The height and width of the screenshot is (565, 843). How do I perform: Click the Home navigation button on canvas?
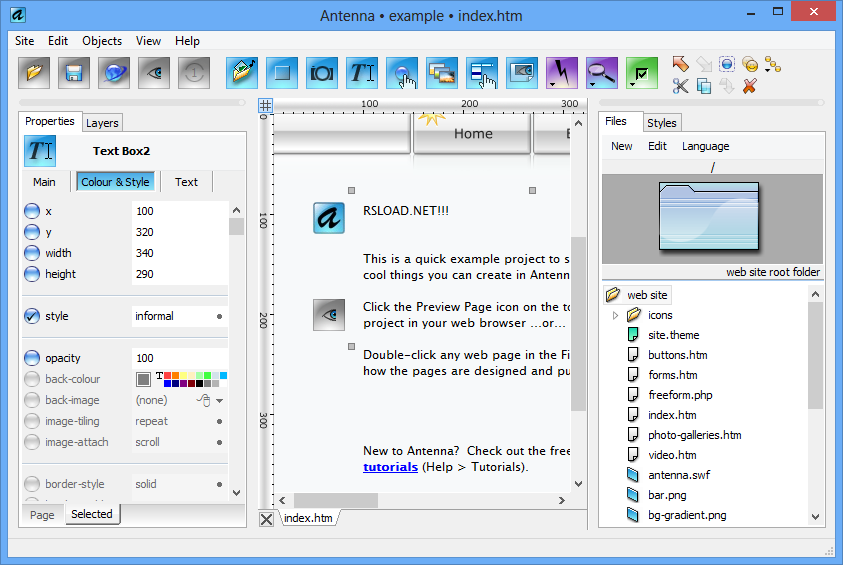click(473, 134)
